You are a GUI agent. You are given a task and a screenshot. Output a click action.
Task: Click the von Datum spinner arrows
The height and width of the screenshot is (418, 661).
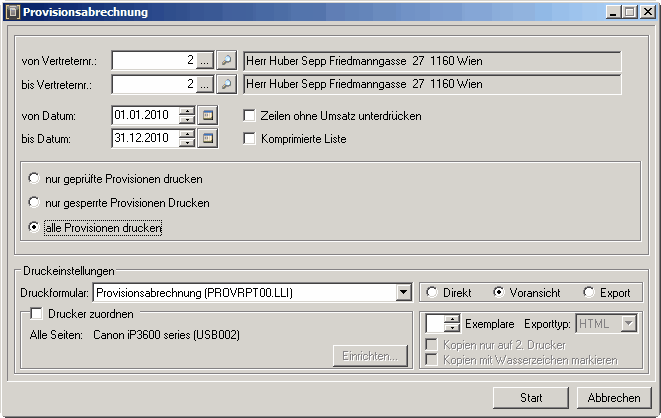(x=186, y=116)
